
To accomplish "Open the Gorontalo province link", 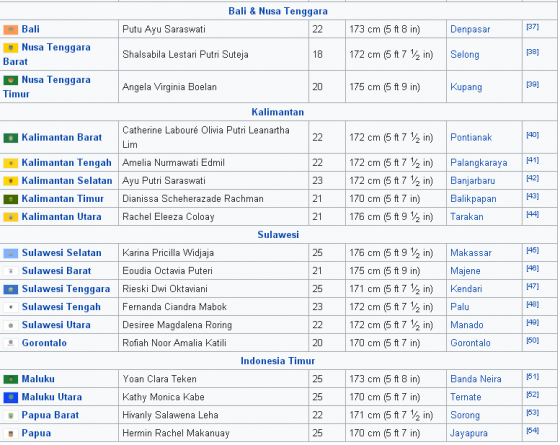I will point(44,343).
